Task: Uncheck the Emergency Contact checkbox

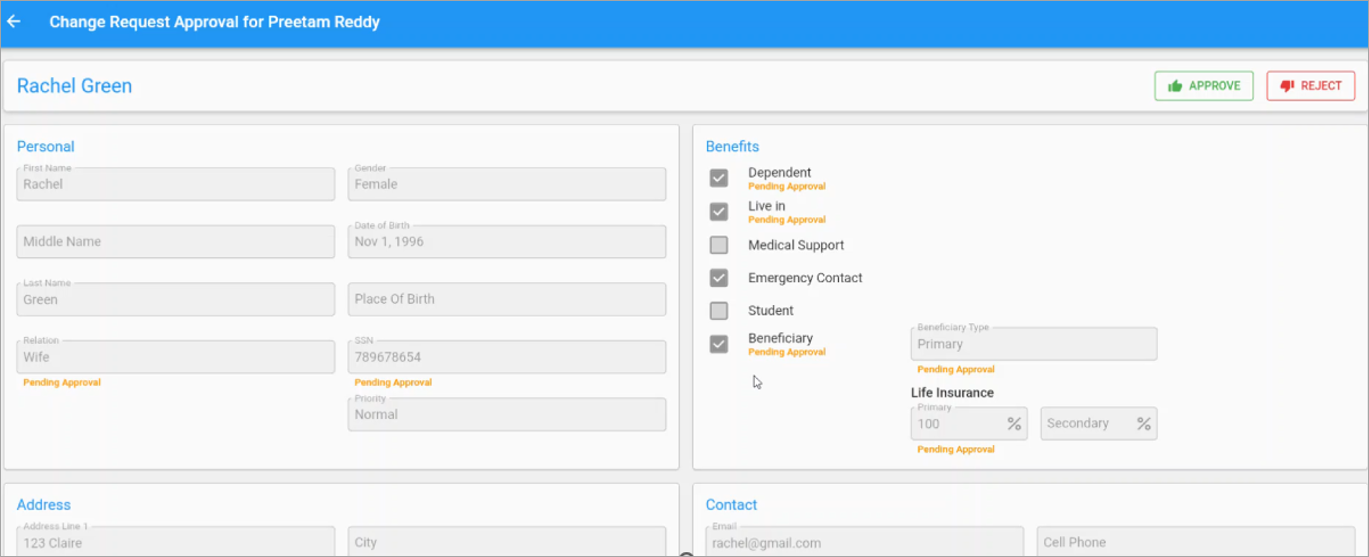Action: click(719, 278)
